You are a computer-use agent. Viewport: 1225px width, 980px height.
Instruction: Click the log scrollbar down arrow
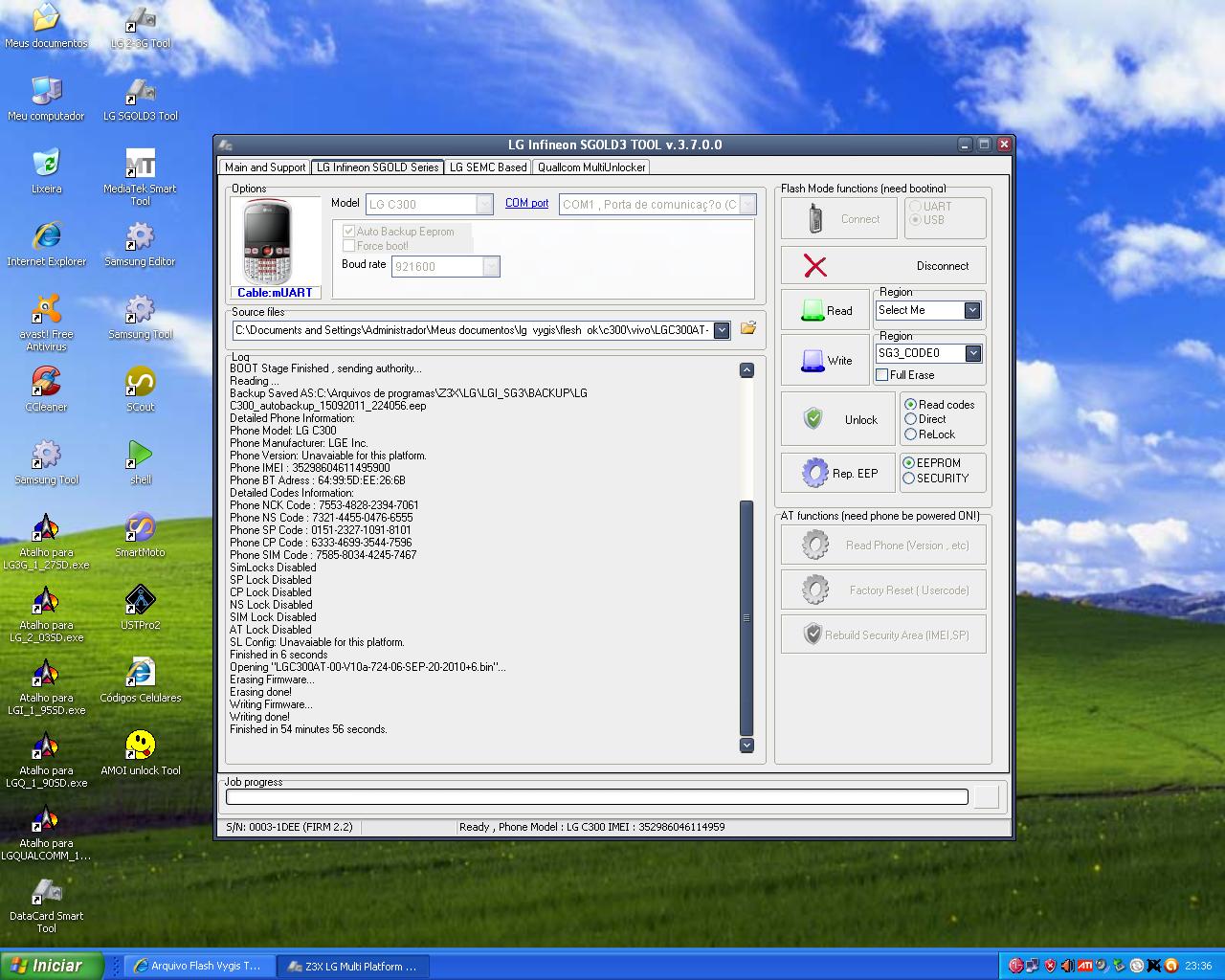746,746
